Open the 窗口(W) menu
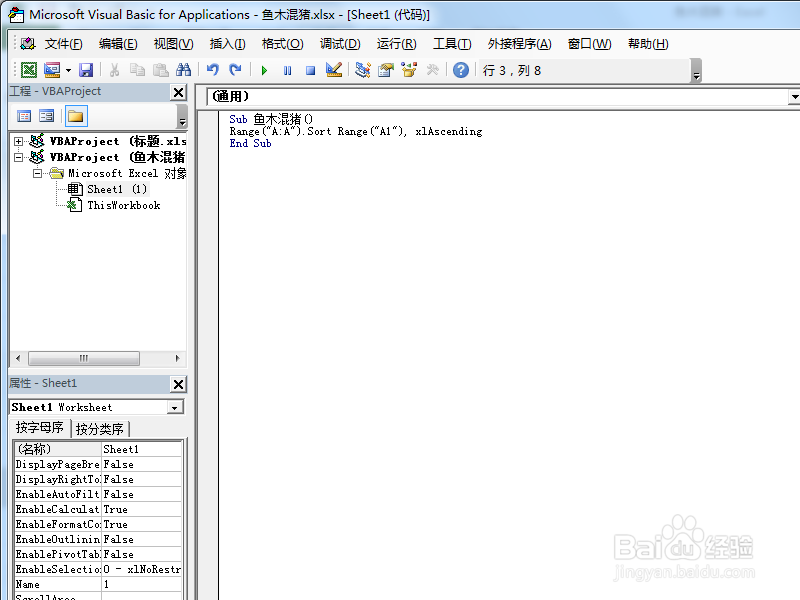The width and height of the screenshot is (800, 600). click(589, 44)
